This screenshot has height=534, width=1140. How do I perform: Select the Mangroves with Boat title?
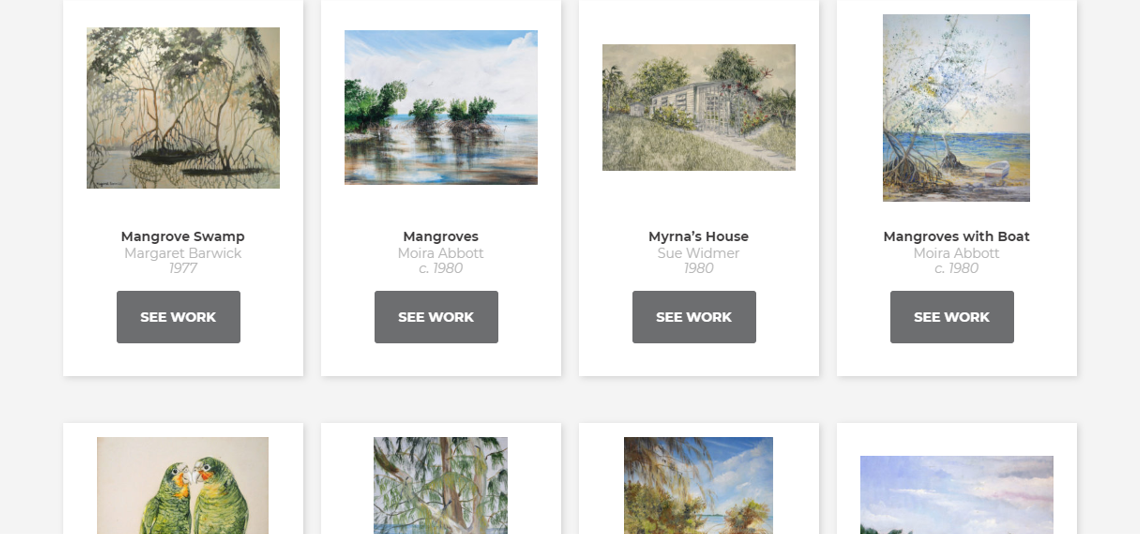(x=956, y=236)
